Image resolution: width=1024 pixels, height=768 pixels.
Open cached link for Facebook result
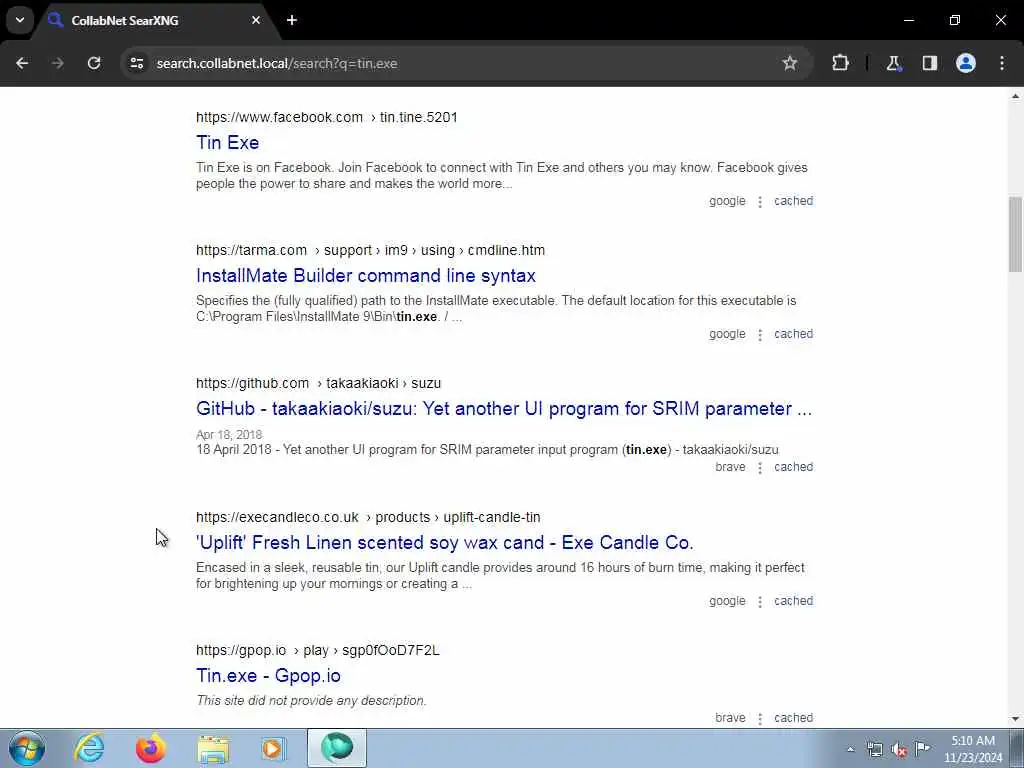(x=793, y=201)
